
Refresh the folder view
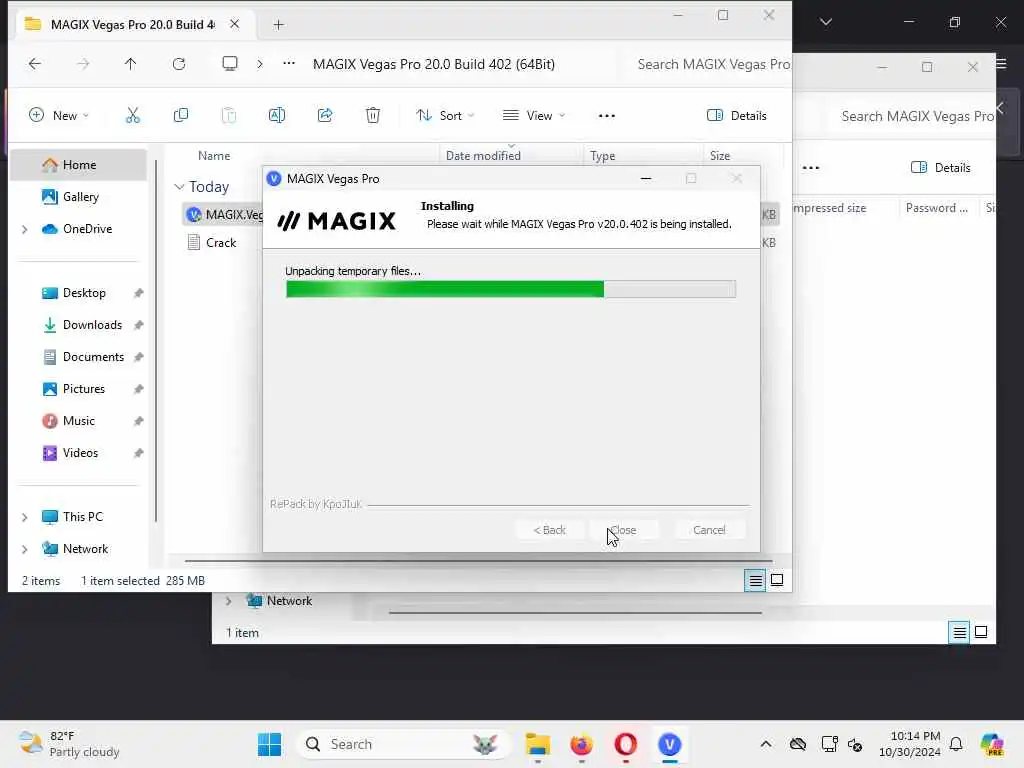coord(179,63)
